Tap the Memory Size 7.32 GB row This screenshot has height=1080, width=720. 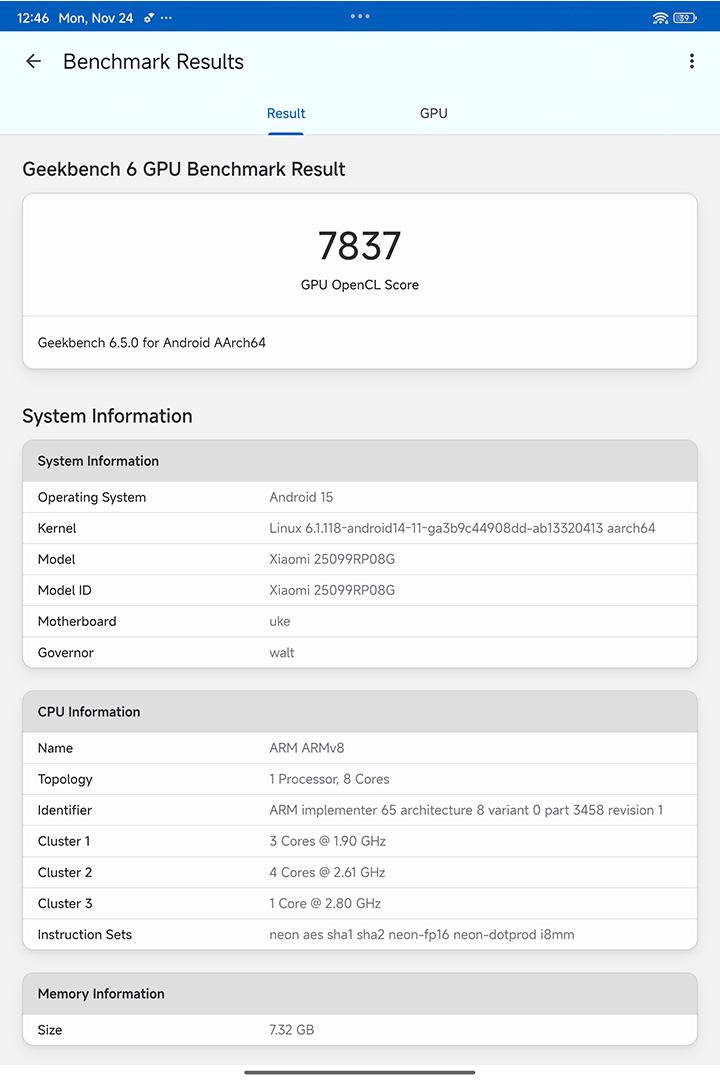(359, 1029)
